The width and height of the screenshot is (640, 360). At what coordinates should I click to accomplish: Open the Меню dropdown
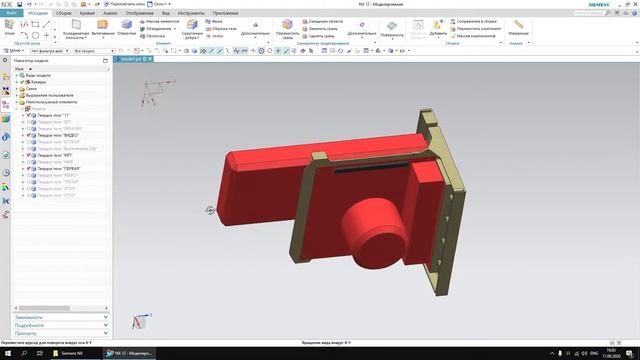click(14, 51)
